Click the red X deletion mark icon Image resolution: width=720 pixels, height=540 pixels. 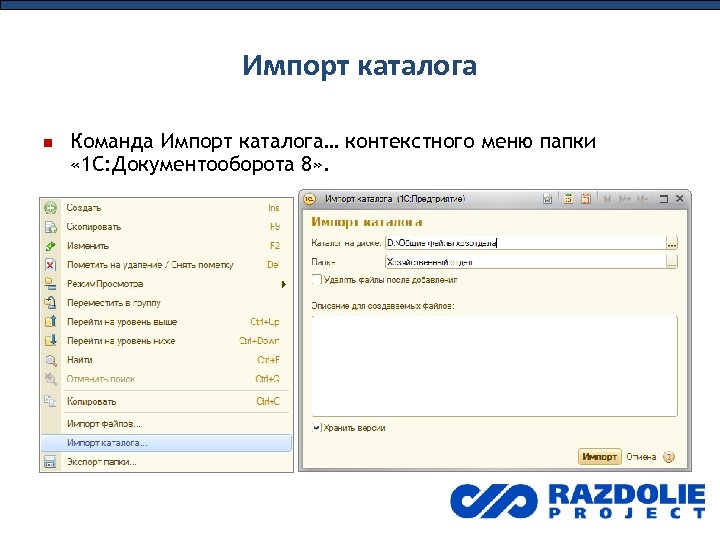pos(51,265)
